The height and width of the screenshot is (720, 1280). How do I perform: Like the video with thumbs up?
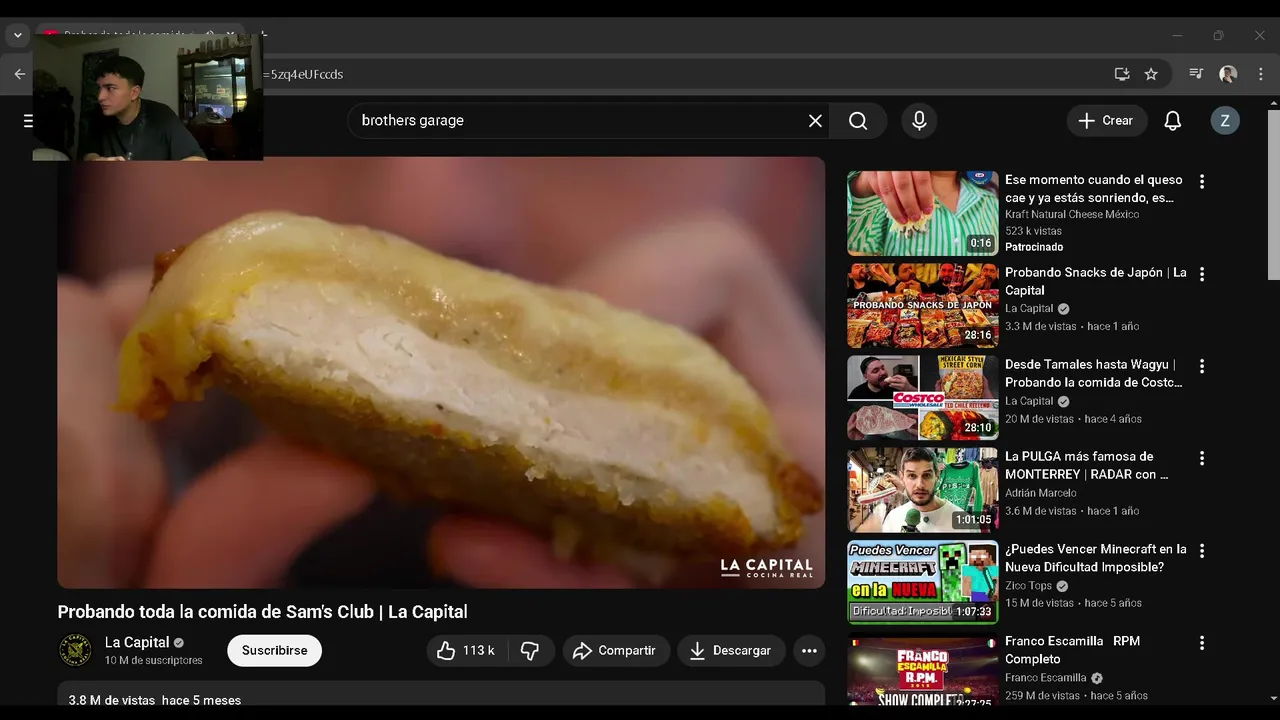click(467, 651)
